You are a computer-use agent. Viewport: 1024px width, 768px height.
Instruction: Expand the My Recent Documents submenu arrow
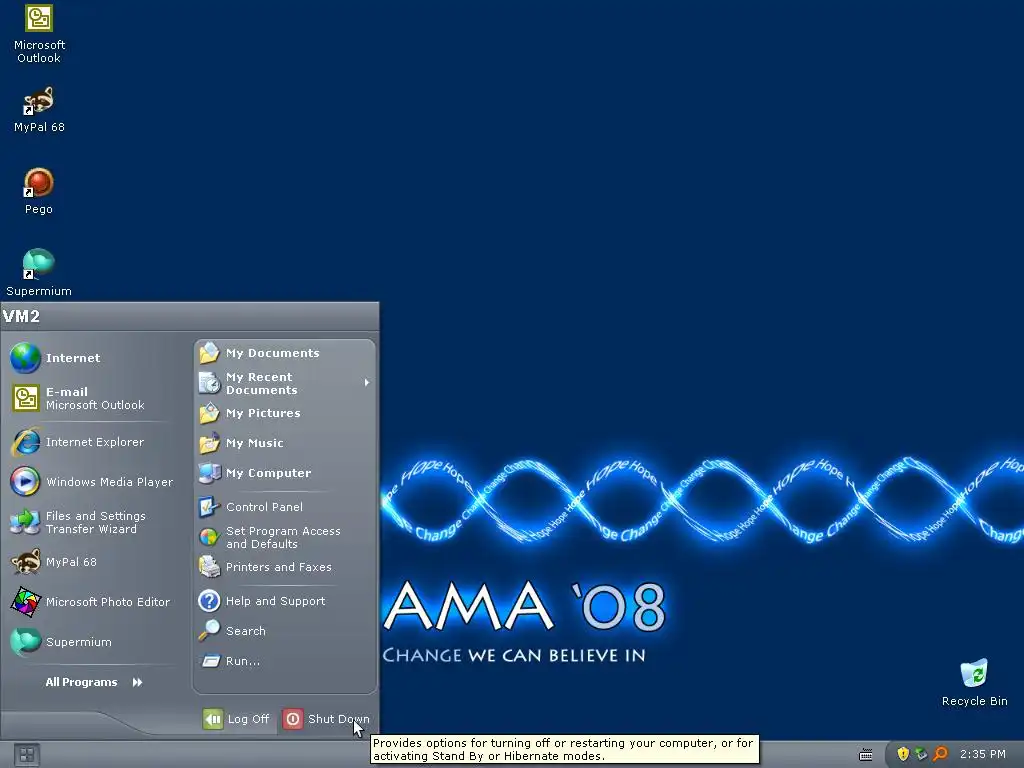[367, 383]
